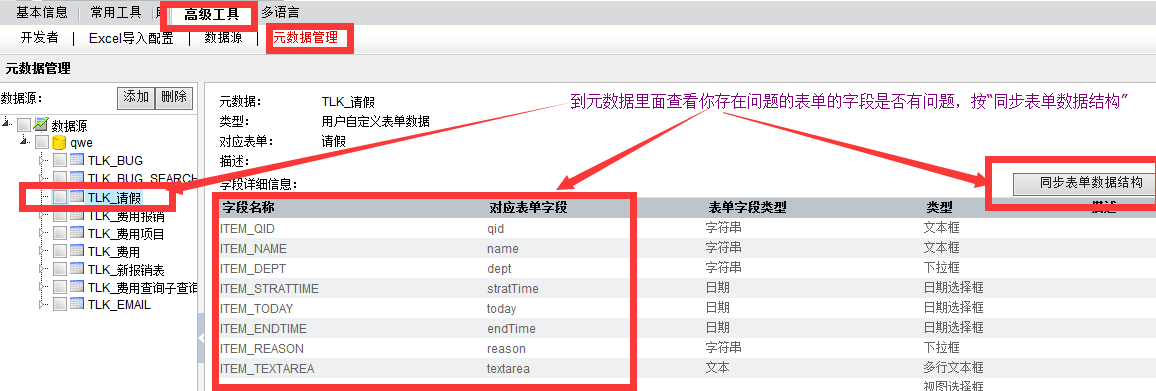Screen dimensions: 1156x391
Task: Click the table icon for TLK_费用项目
Action: [x=77, y=234]
